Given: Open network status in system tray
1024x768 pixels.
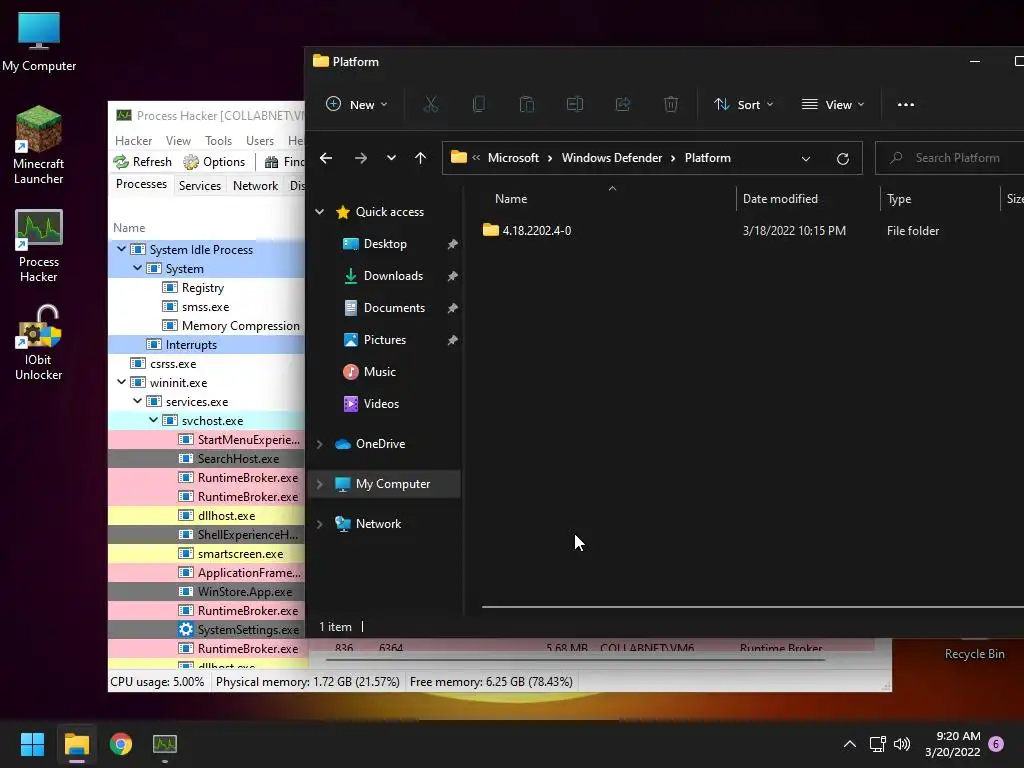Looking at the screenshot, I should point(877,744).
